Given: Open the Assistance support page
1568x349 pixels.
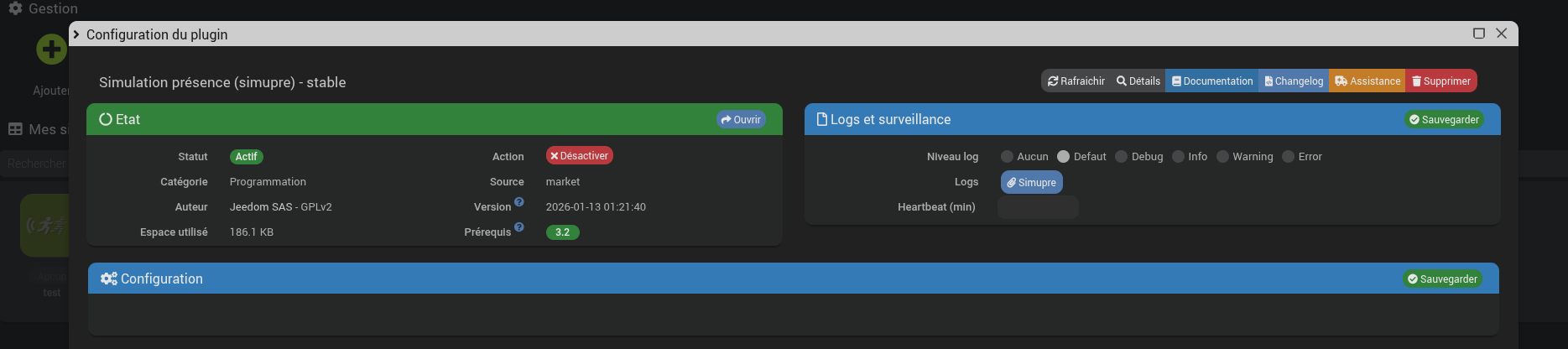Looking at the screenshot, I should click(x=1367, y=81).
